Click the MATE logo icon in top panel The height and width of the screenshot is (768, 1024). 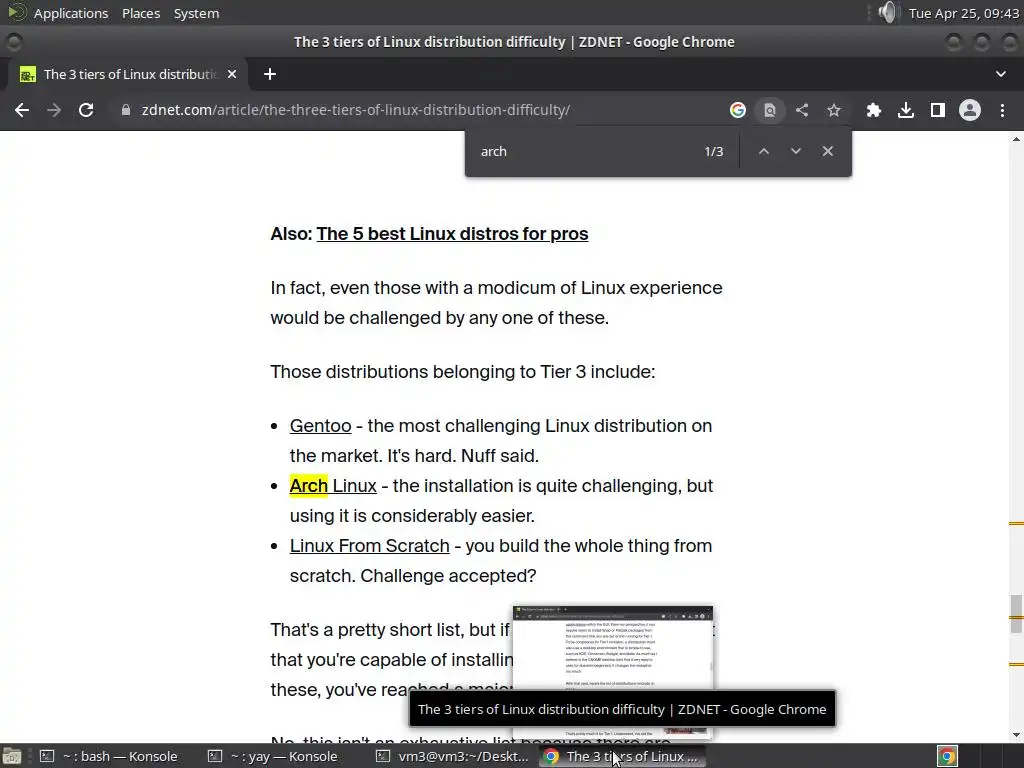pyautogui.click(x=16, y=12)
